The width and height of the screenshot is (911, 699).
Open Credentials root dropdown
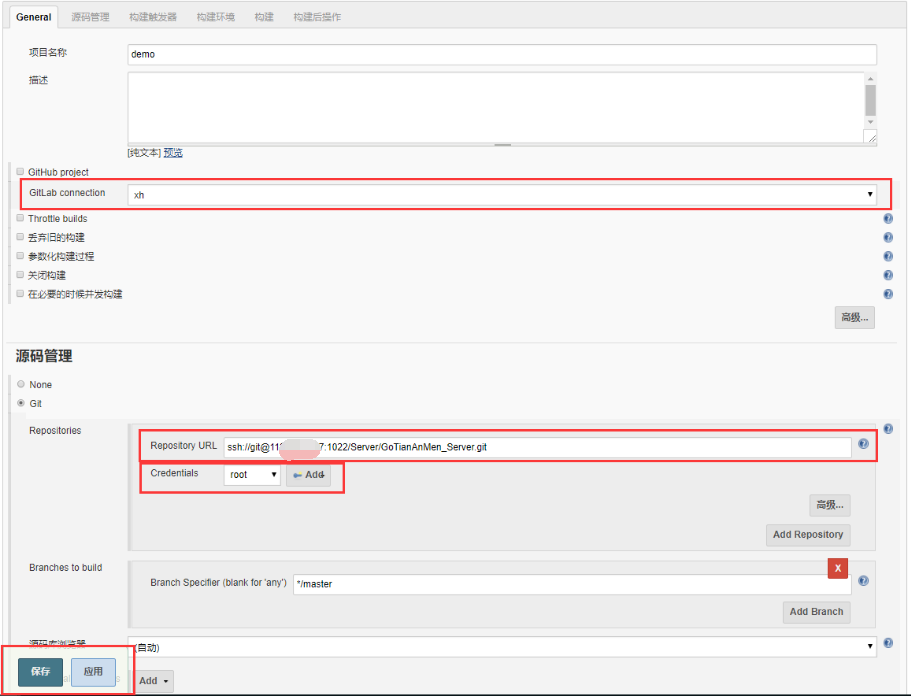tap(252, 475)
